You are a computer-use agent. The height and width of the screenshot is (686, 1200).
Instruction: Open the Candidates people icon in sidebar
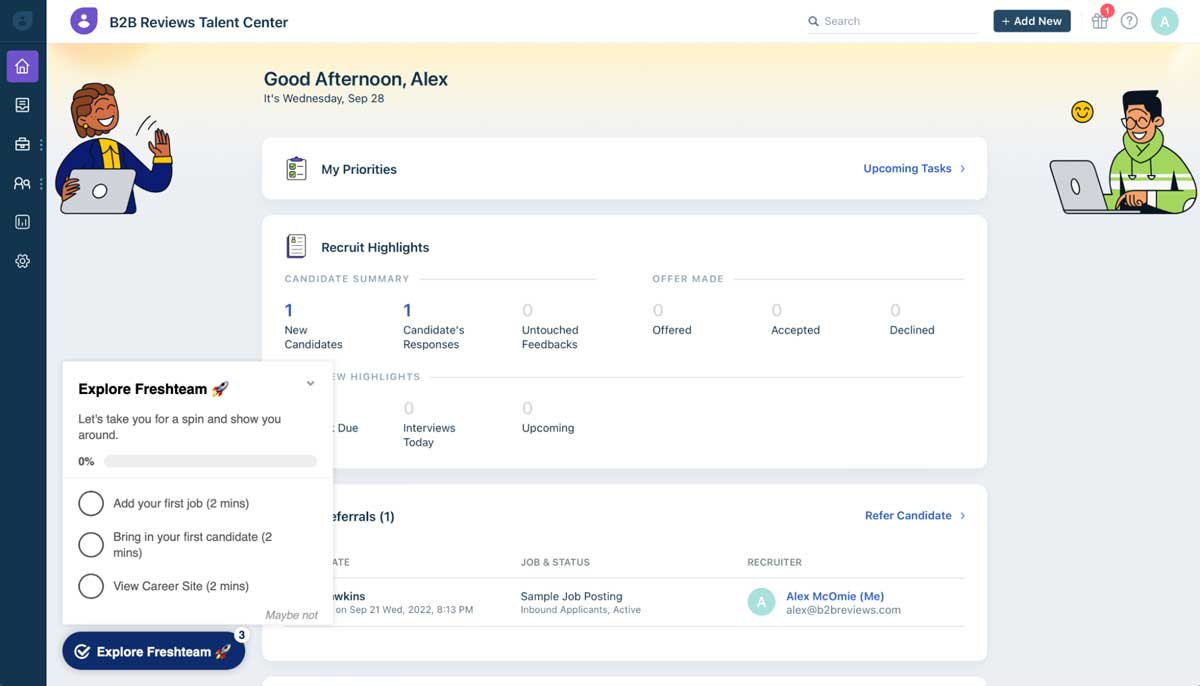(x=23, y=183)
